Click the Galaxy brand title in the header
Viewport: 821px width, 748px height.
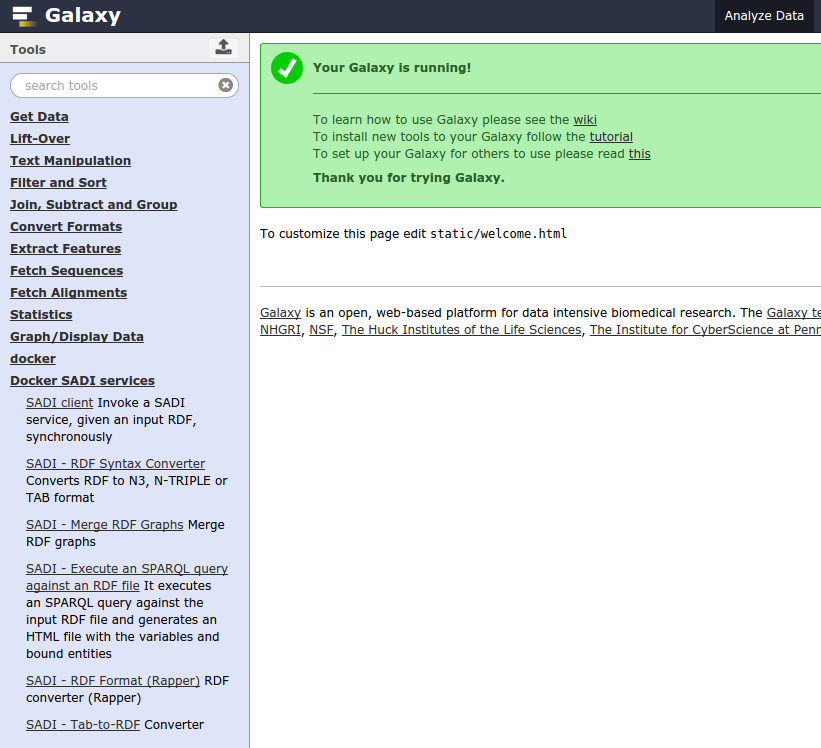[x=83, y=16]
